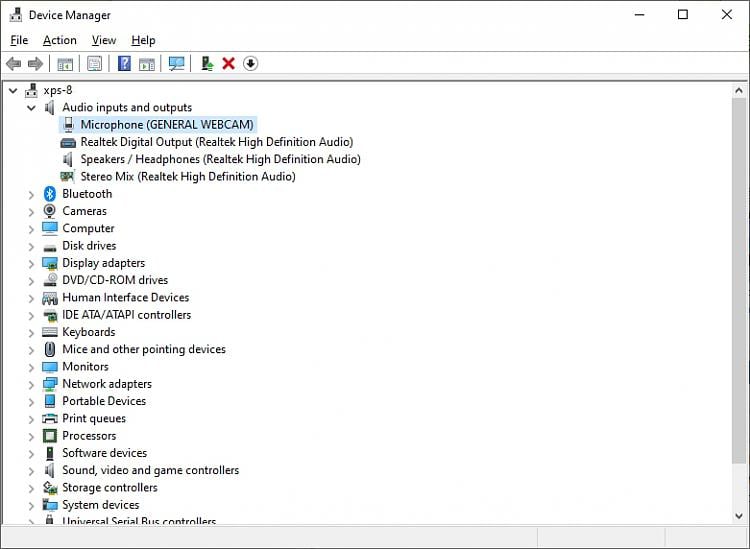
Task: Expand the Display adapters category
Action: pyautogui.click(x=32, y=264)
